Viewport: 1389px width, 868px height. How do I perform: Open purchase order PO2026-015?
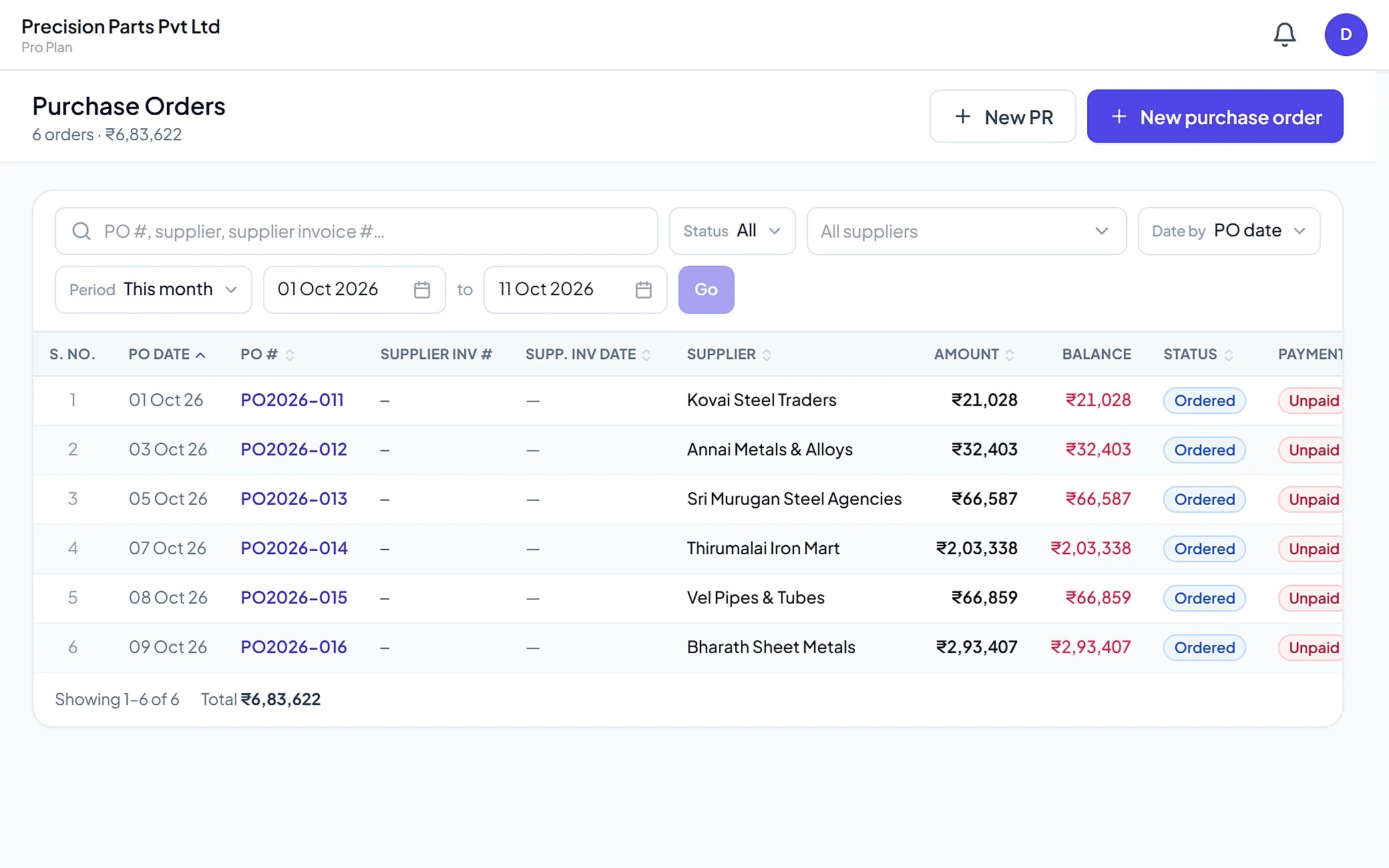click(294, 598)
